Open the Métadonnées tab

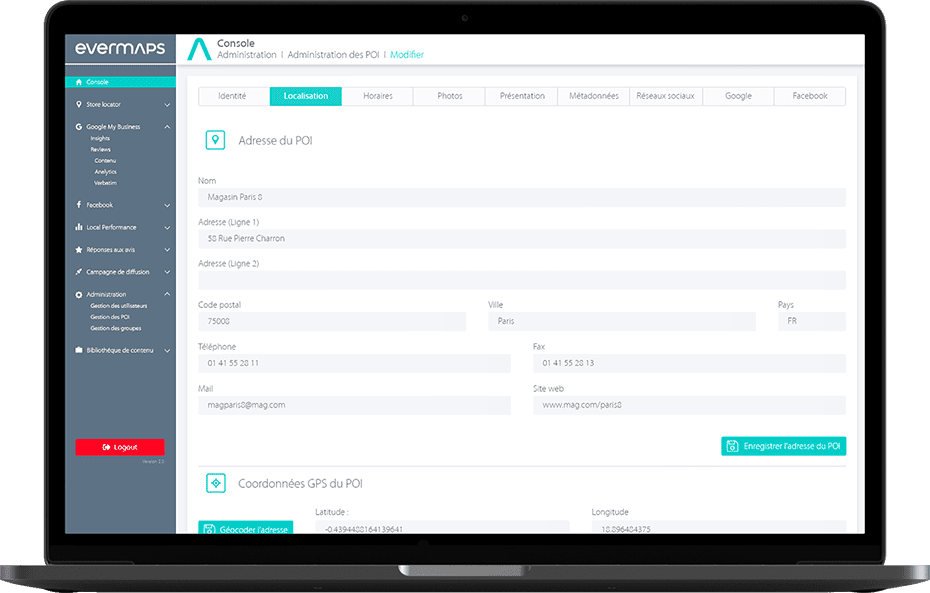(x=593, y=96)
